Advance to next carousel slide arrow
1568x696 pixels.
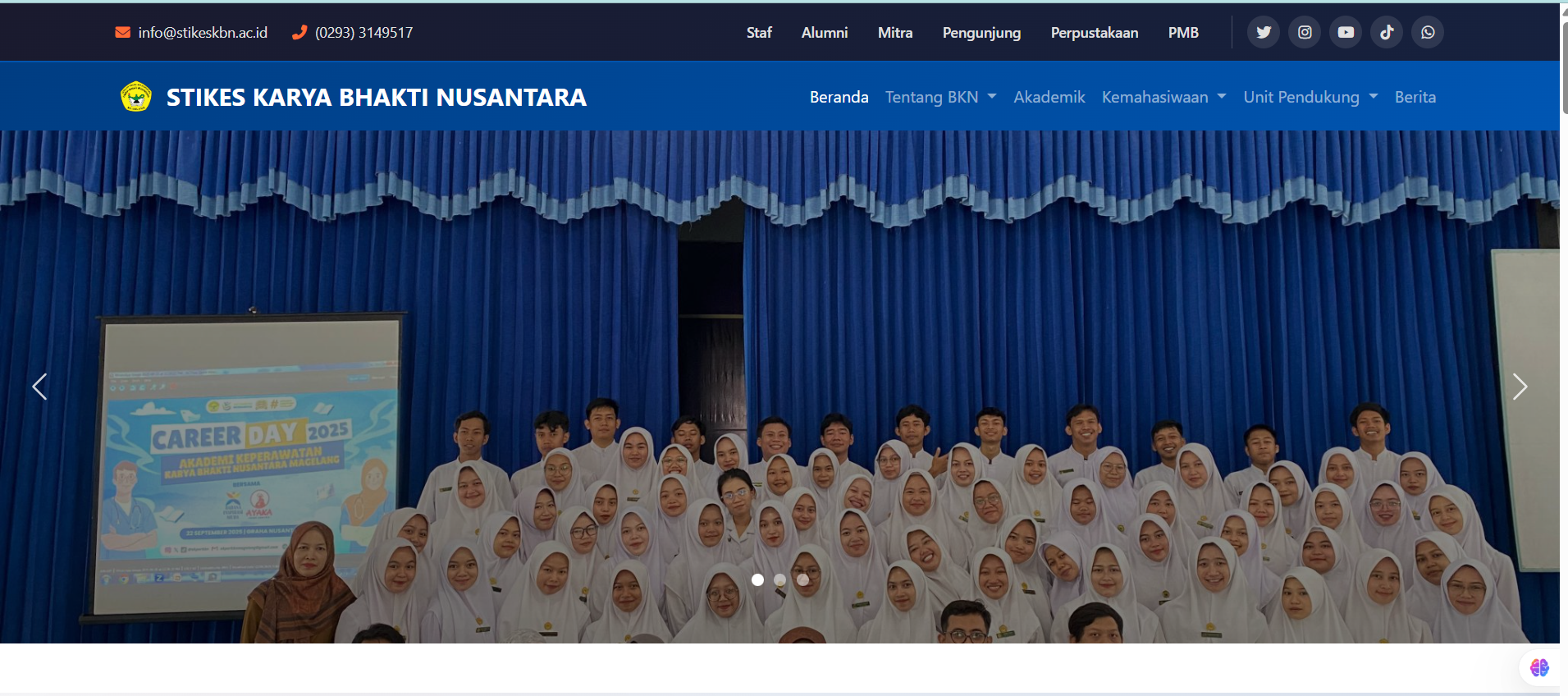(x=1520, y=387)
